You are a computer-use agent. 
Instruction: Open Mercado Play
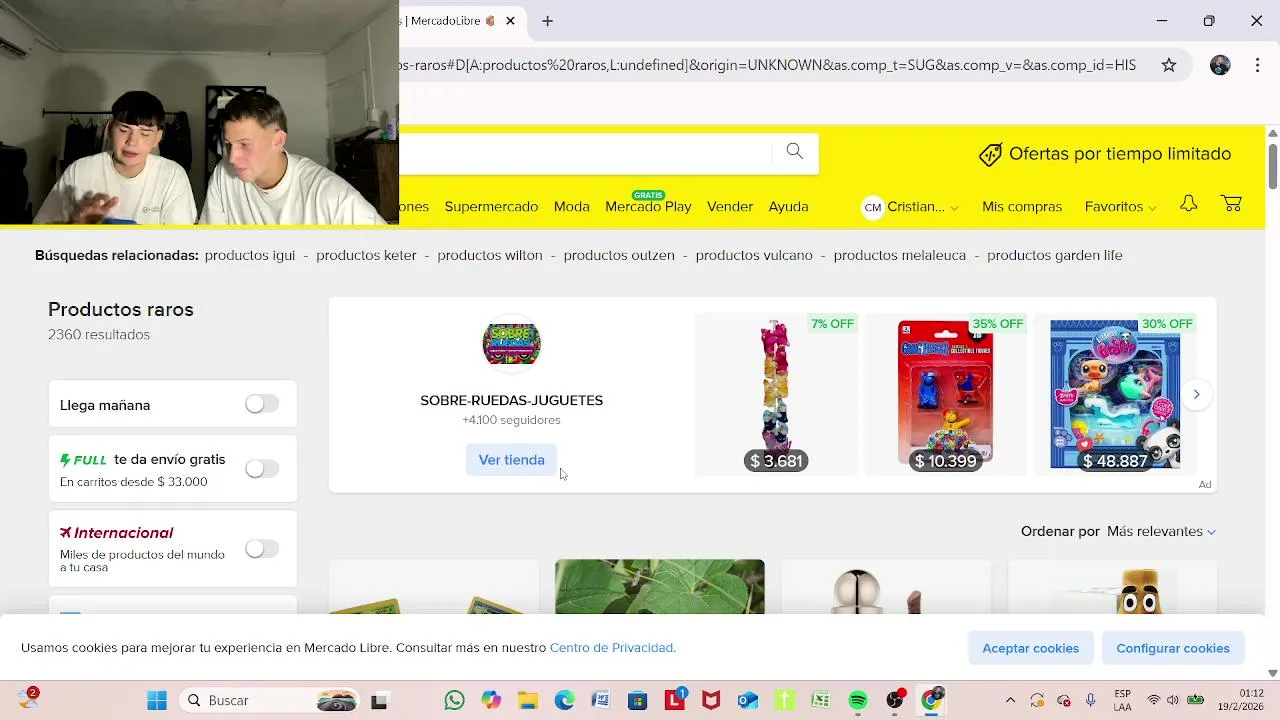[648, 206]
